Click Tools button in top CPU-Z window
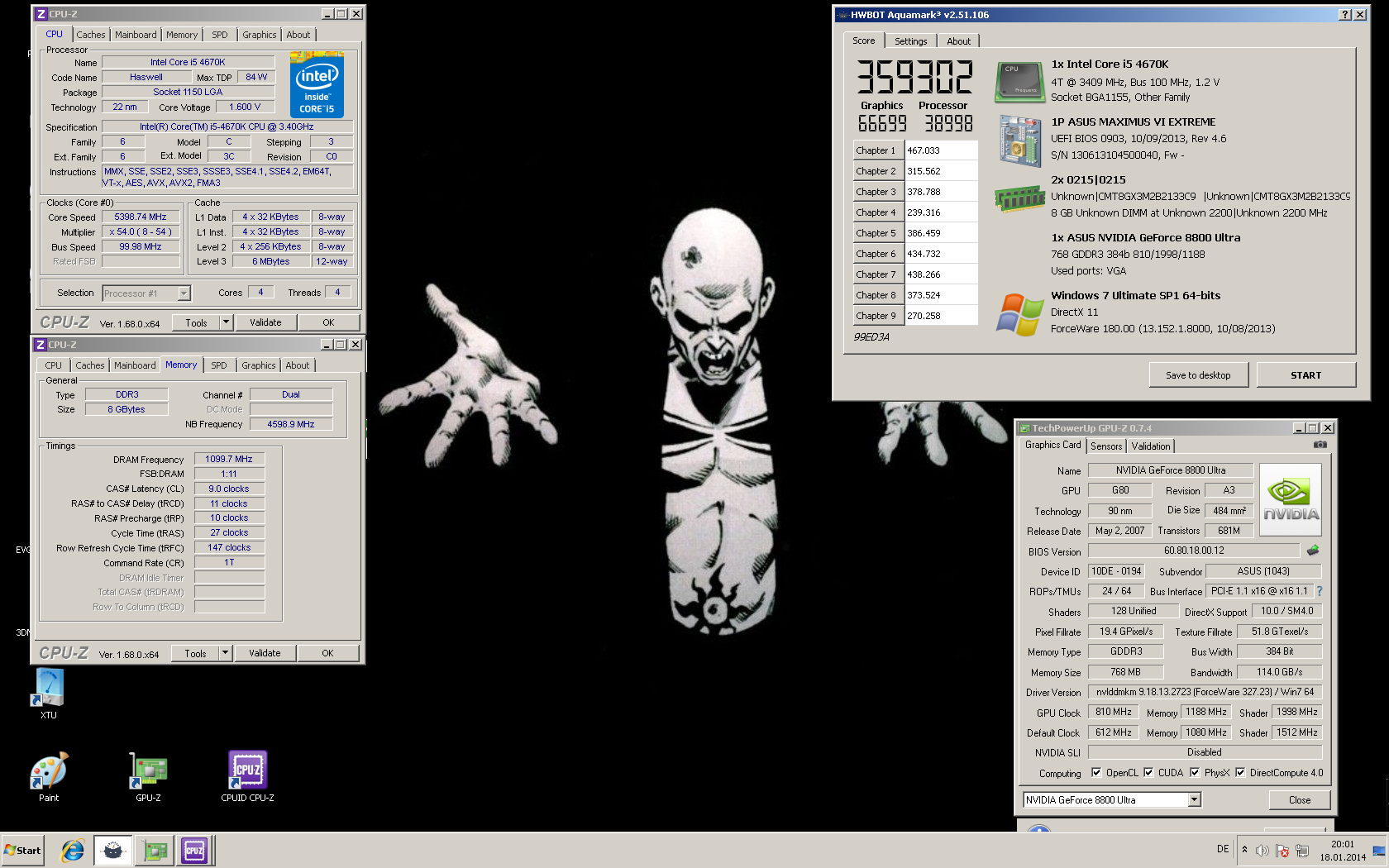Viewport: 1389px width, 868px height. (197, 322)
